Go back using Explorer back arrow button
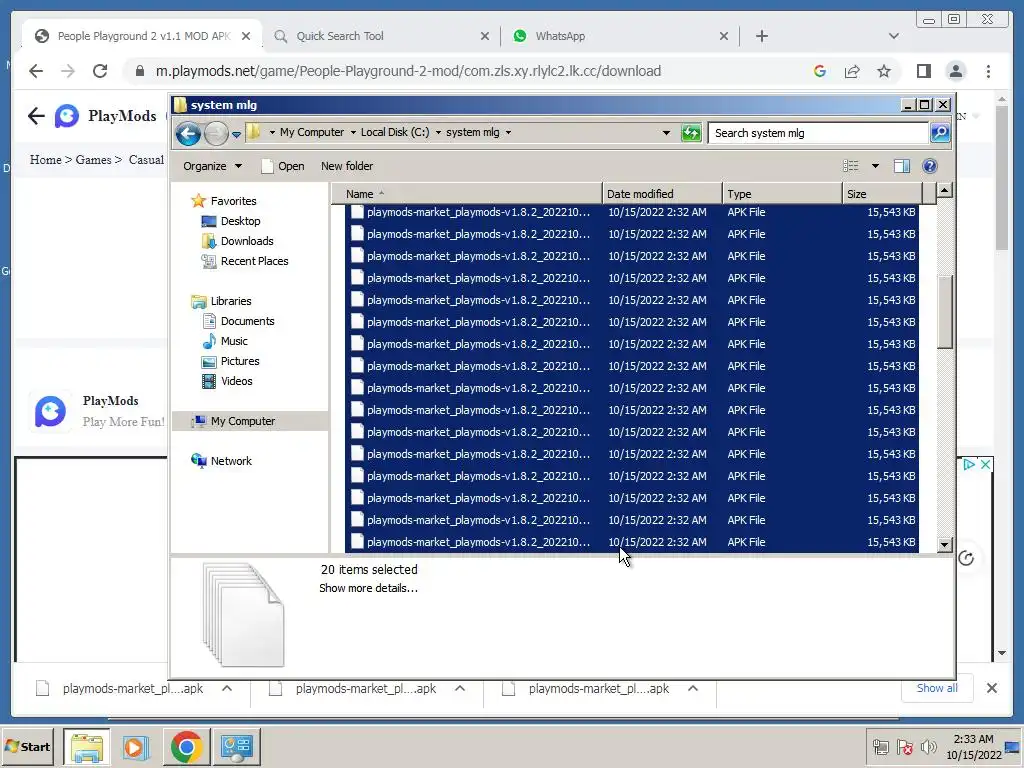Viewport: 1024px width, 768px height. point(188,133)
